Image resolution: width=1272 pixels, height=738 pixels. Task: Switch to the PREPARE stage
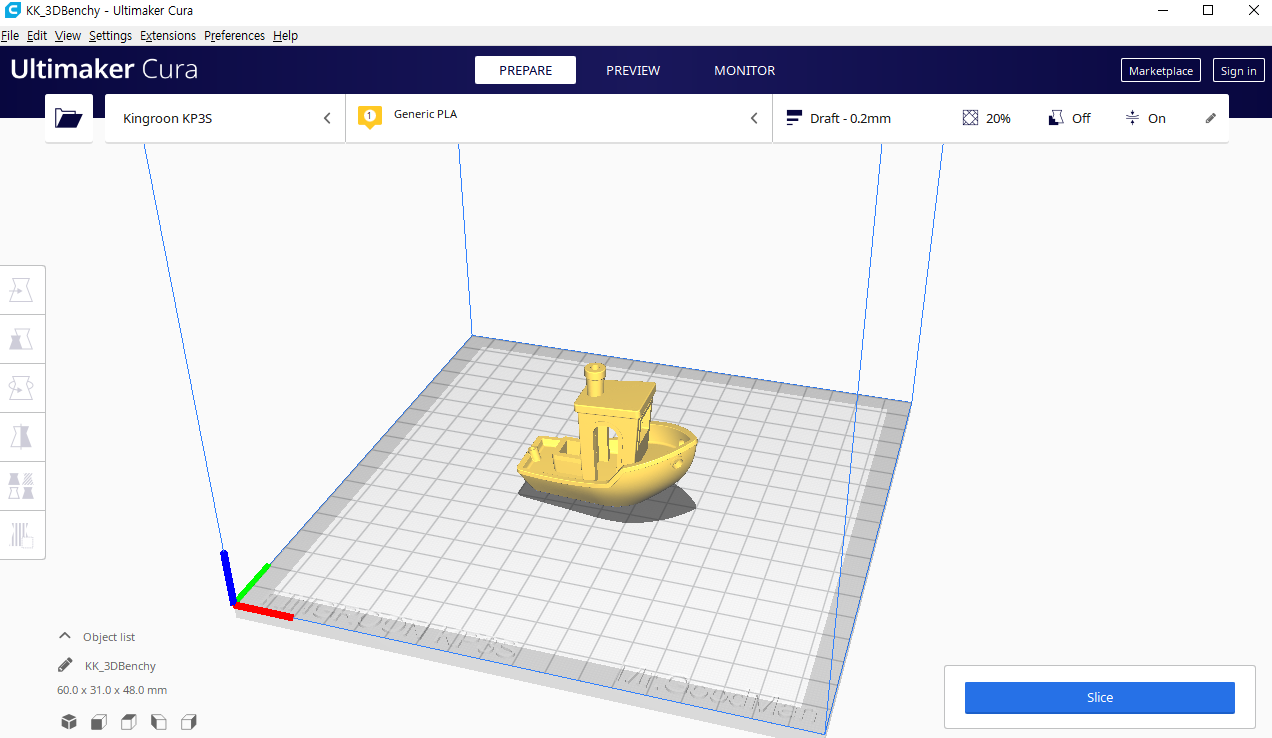point(526,70)
